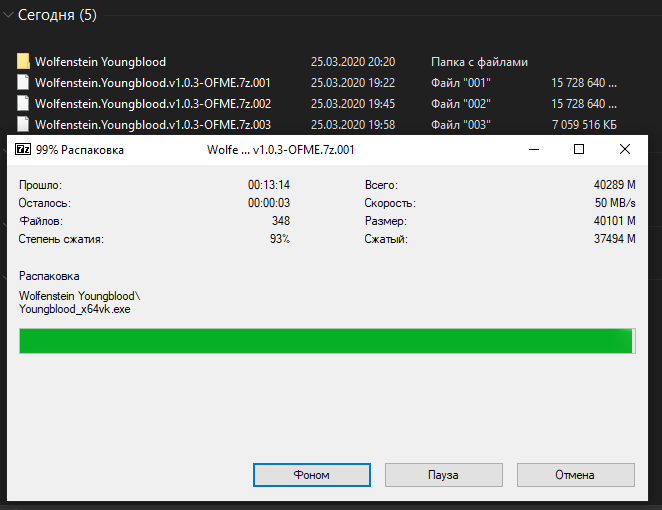Collapse the Сегодня (5) group
Screen dimensions: 662x510
tap(8, 15)
